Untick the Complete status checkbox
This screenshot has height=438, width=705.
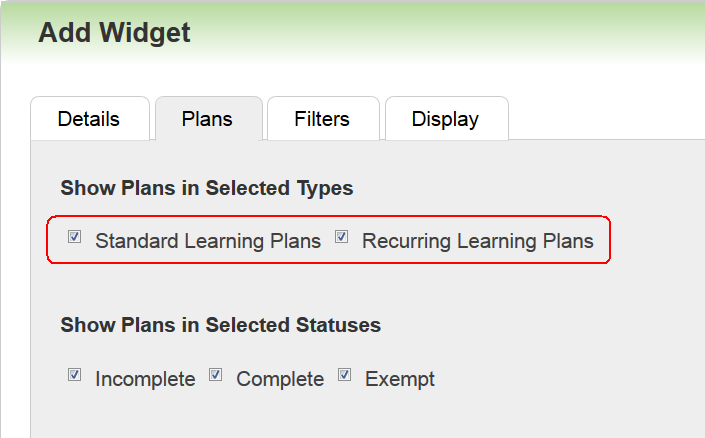click(x=215, y=375)
